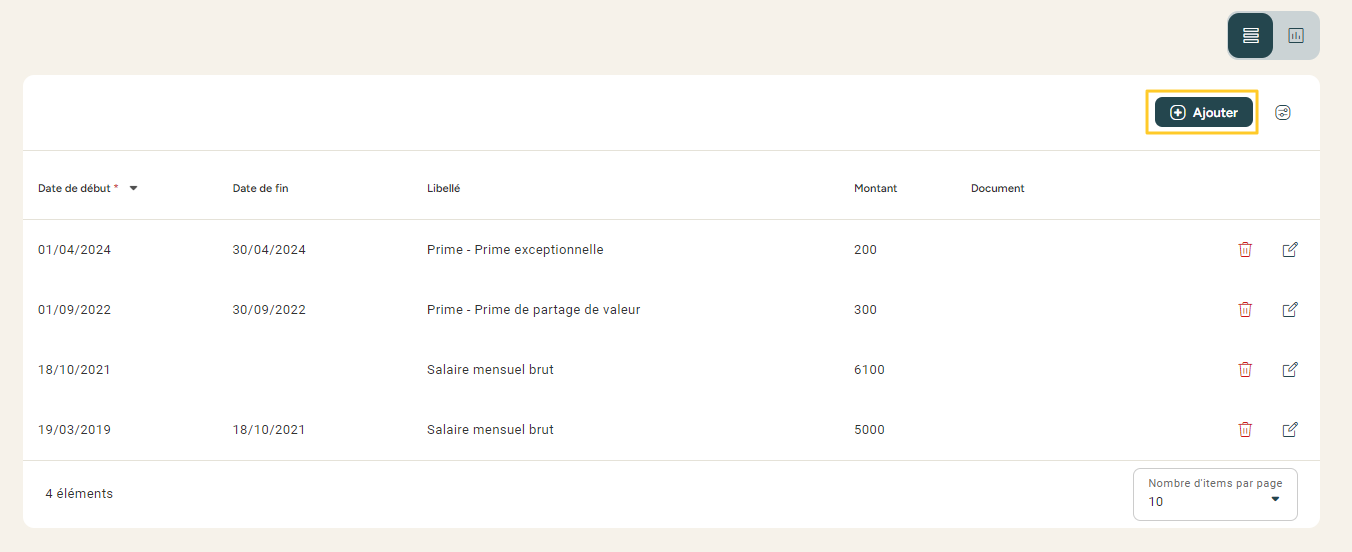
Task: Switch to list view
Action: (x=1251, y=36)
